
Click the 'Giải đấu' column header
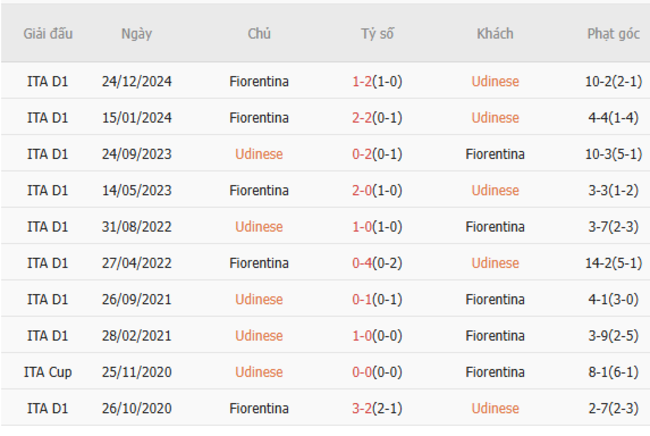coord(48,34)
